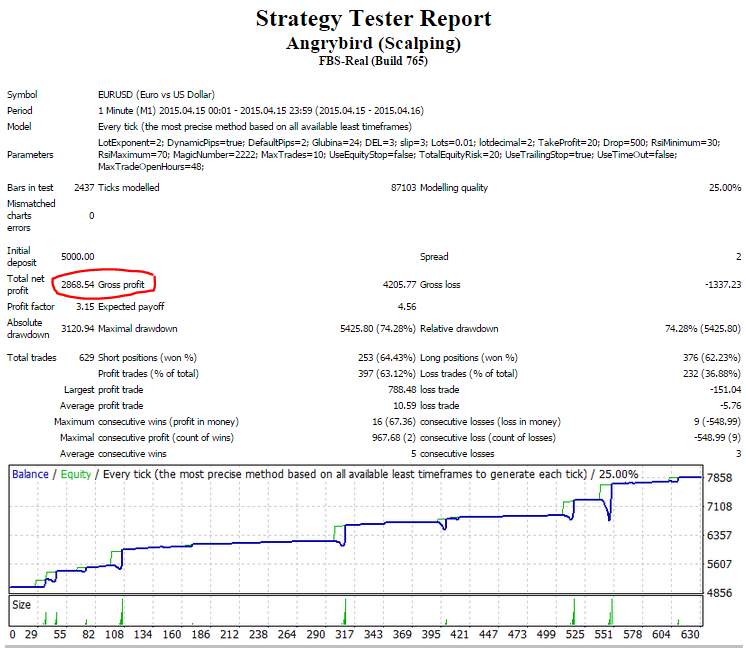Click the Initial deposit value 5000.00
This screenshot has width=746, height=648.
(78, 256)
